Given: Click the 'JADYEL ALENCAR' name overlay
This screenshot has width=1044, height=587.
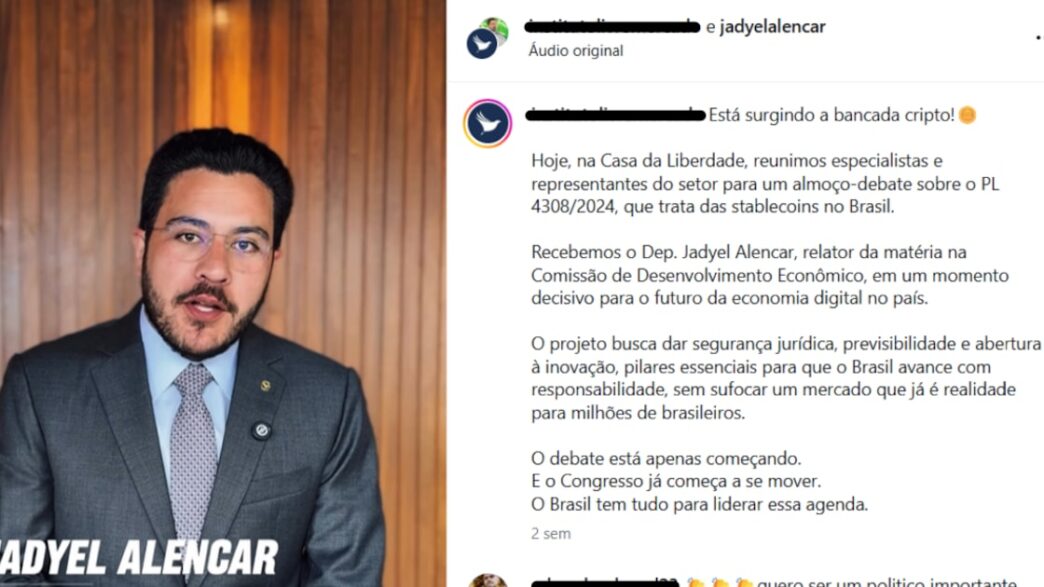Looking at the screenshot, I should click(138, 558).
